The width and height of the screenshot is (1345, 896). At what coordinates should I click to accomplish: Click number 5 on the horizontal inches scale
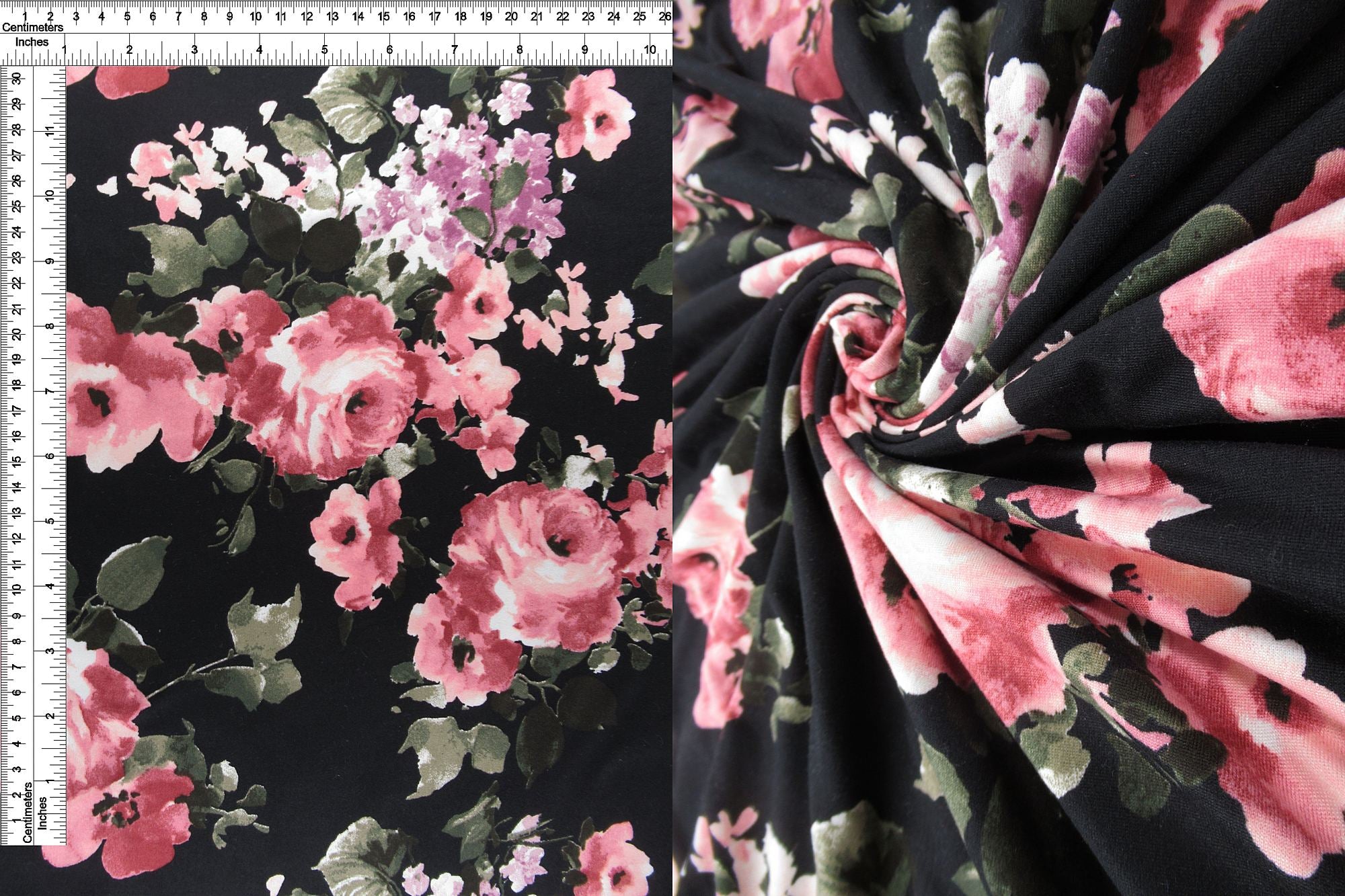click(324, 49)
